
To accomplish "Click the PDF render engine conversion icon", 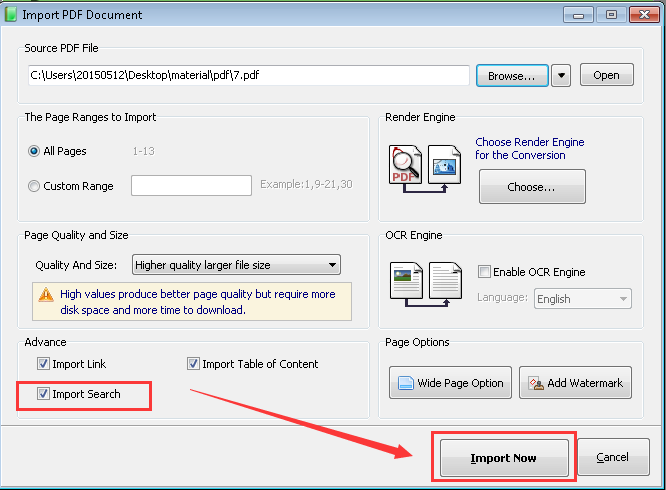I will coord(425,169).
